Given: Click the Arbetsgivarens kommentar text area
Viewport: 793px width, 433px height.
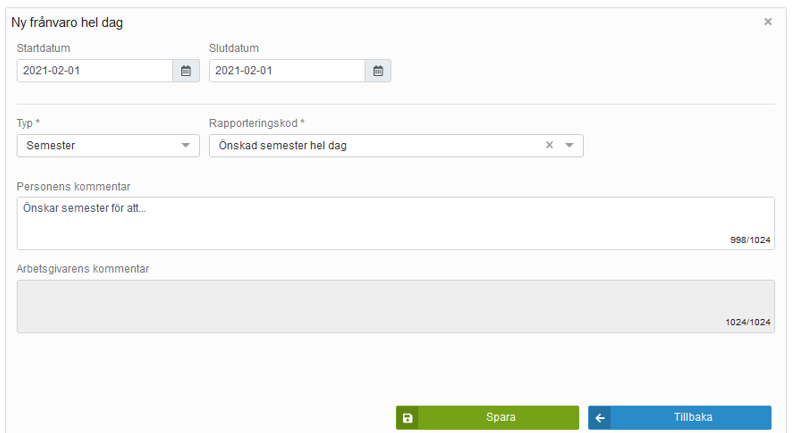Looking at the screenshot, I should [395, 305].
